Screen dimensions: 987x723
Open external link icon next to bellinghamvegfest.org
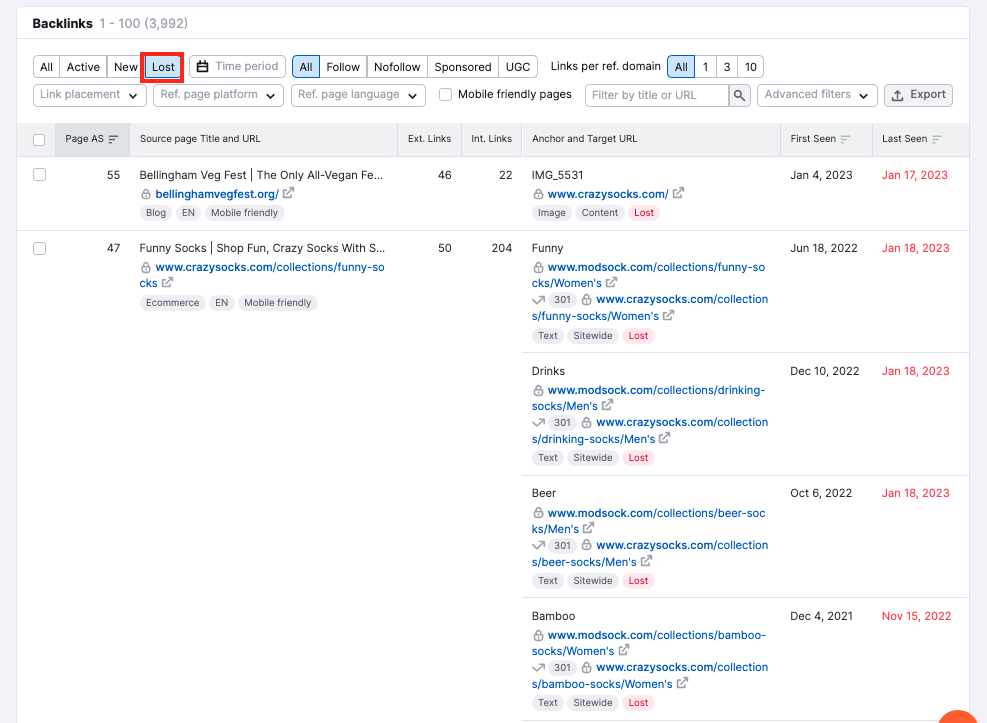(288, 193)
